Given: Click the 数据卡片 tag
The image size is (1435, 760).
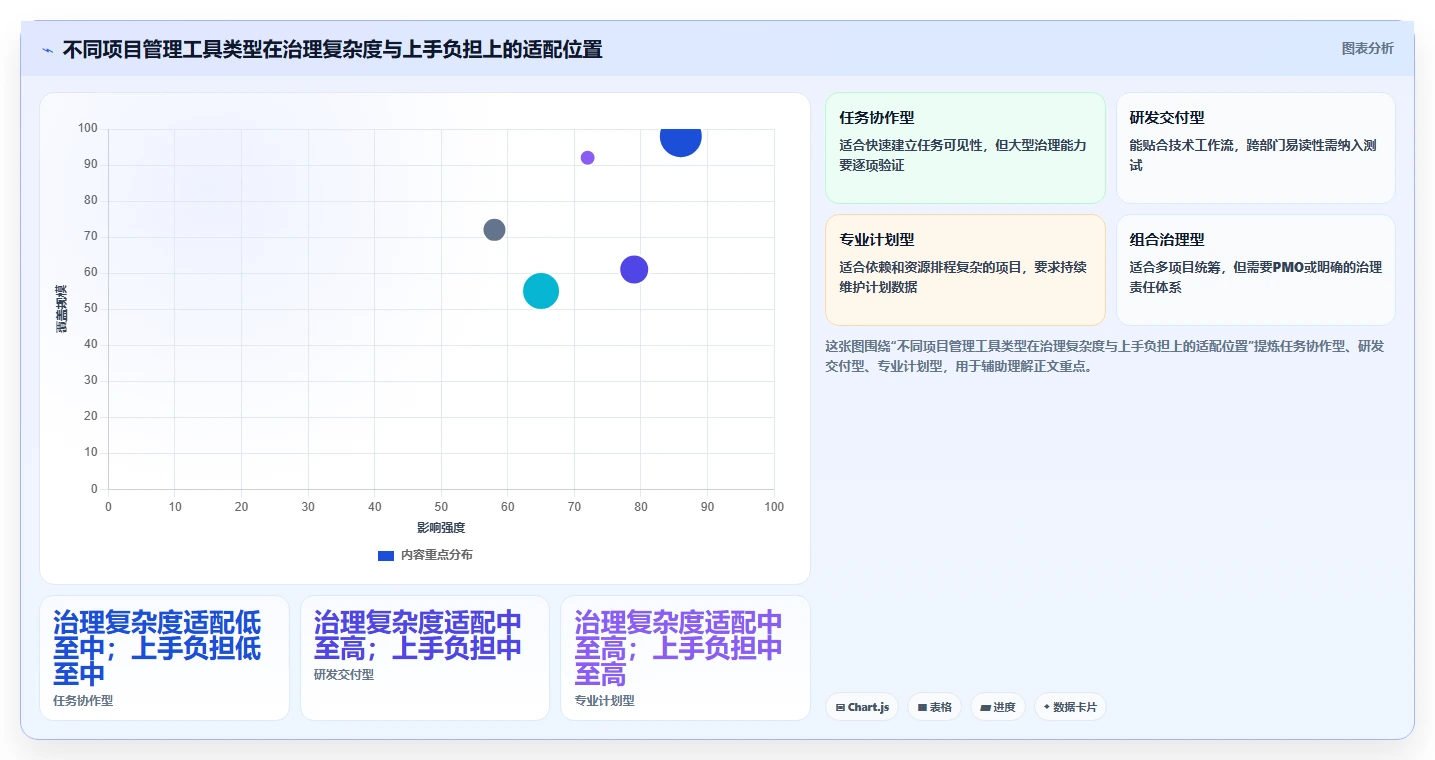Looking at the screenshot, I should coord(1070,707).
